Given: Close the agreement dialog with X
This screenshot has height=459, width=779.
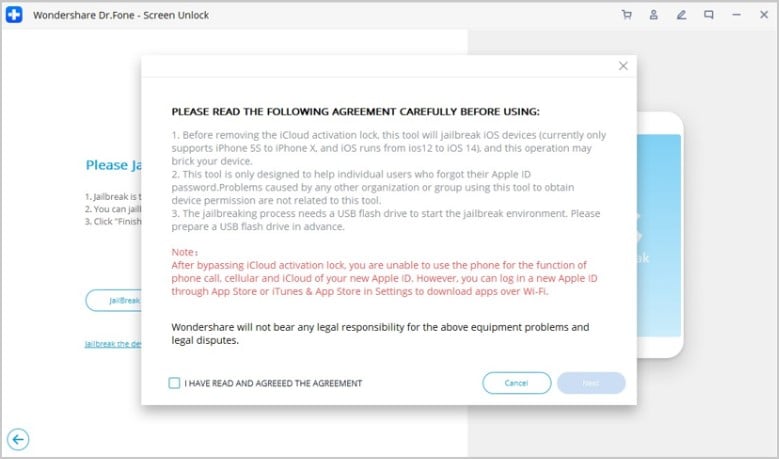Looking at the screenshot, I should tap(623, 66).
